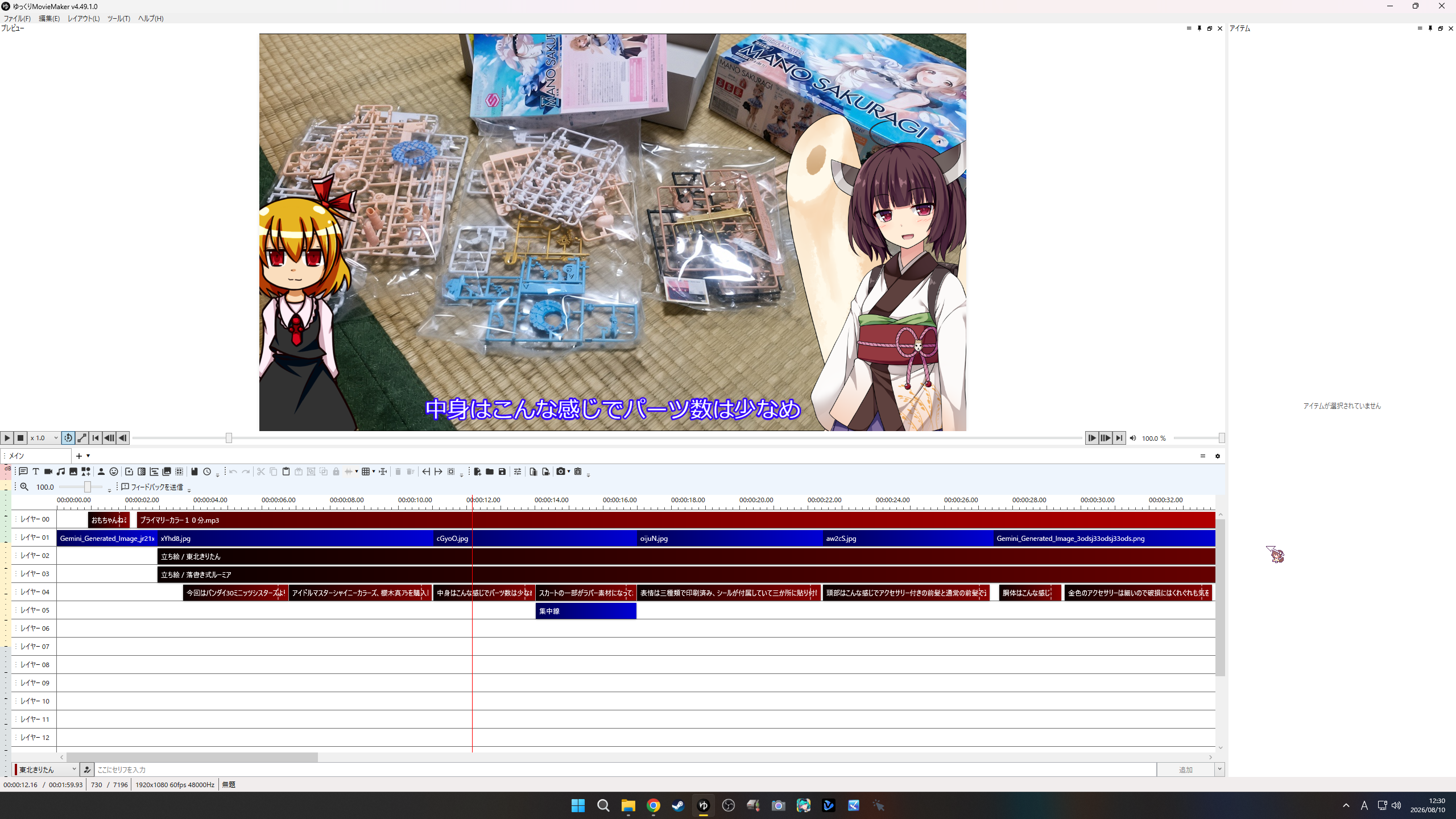Add a video item with the camcorder icon
The height and width of the screenshot is (819, 1456).
48,471
